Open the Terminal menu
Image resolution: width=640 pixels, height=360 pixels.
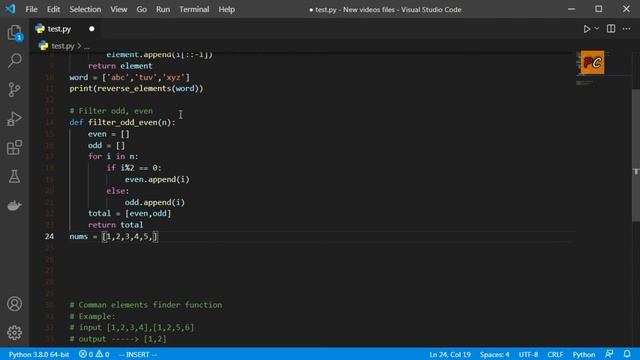click(194, 9)
